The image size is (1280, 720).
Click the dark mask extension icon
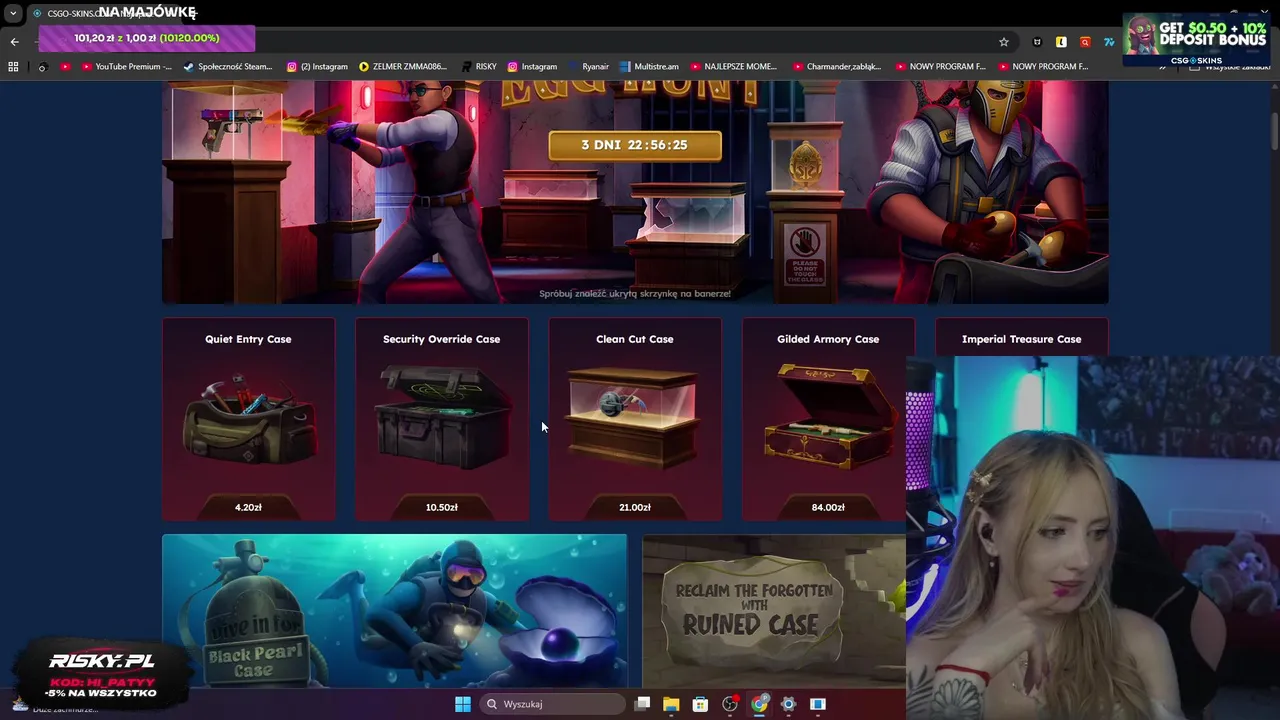pos(1037,42)
